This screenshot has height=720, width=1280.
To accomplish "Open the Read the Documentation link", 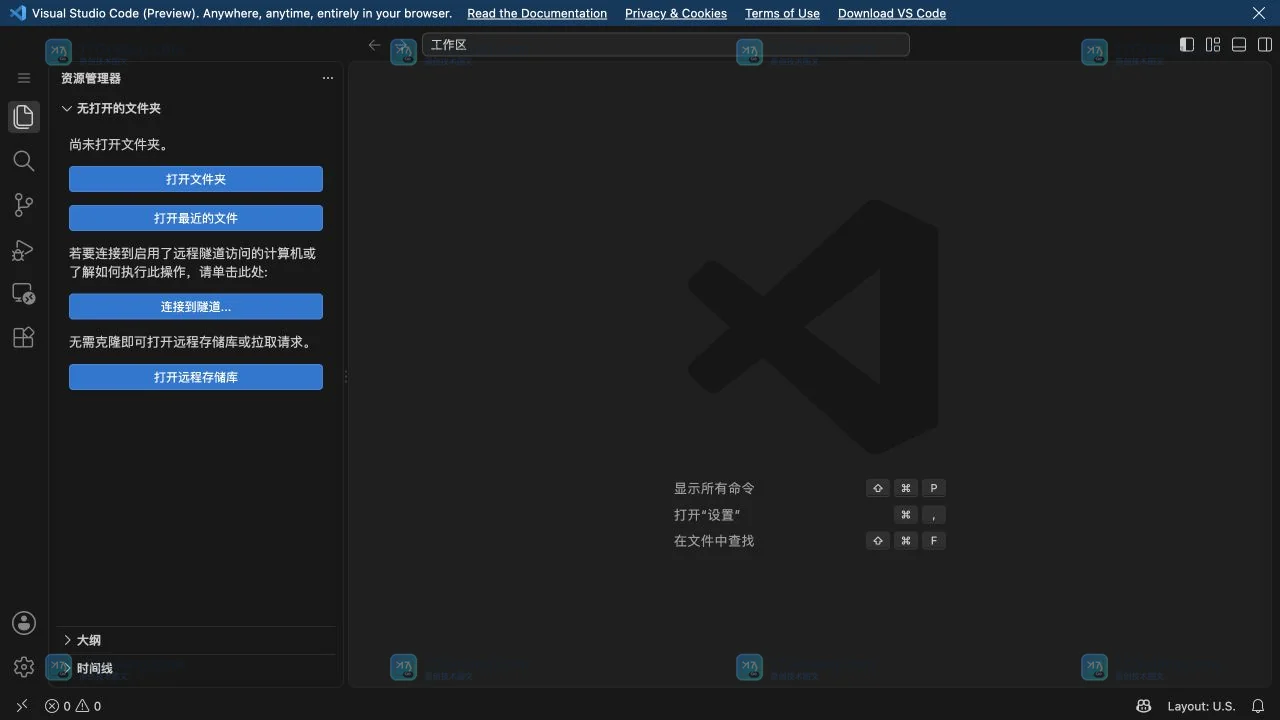I will [537, 13].
